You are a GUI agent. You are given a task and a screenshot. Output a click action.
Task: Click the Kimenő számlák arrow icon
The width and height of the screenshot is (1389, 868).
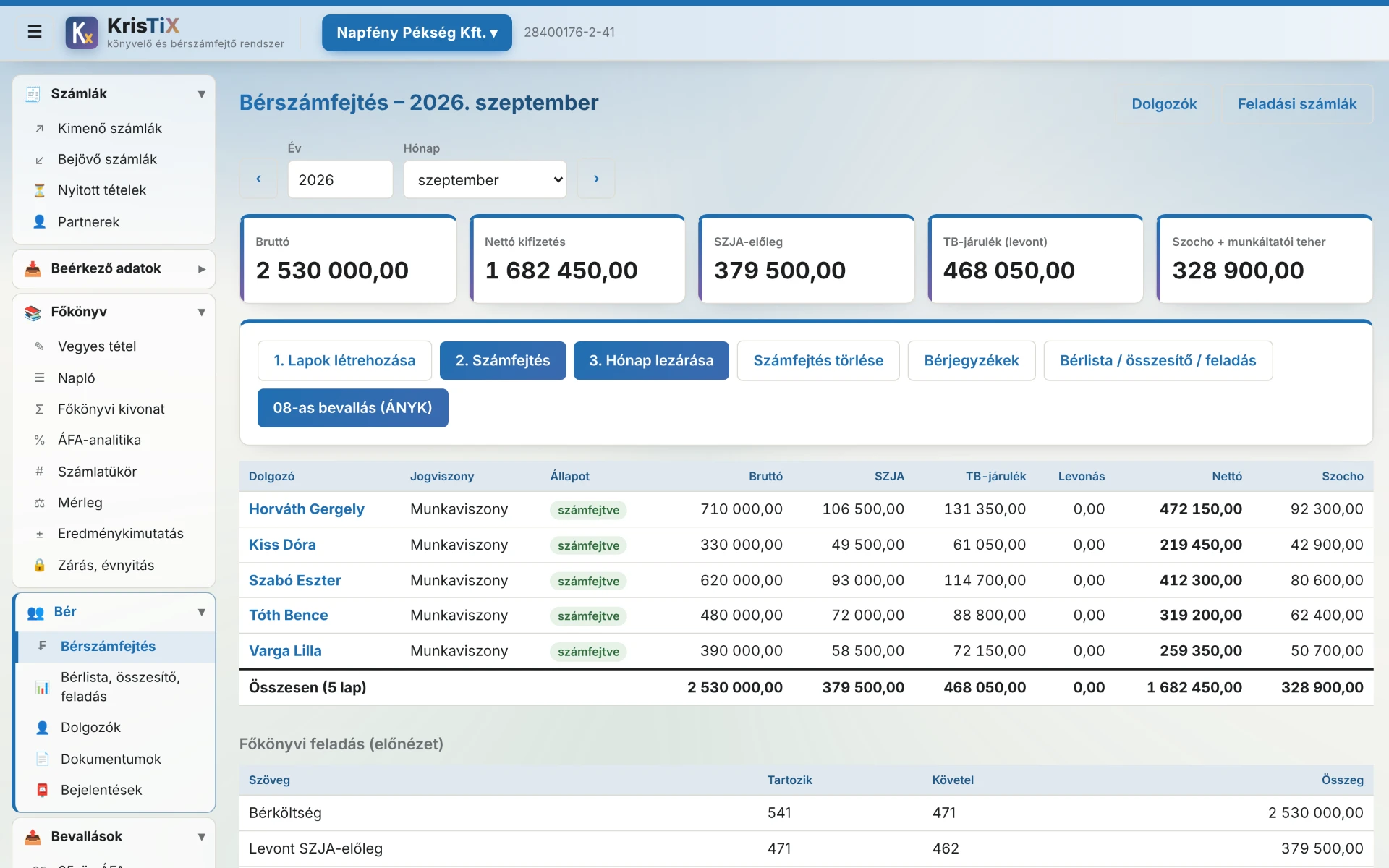(x=40, y=129)
